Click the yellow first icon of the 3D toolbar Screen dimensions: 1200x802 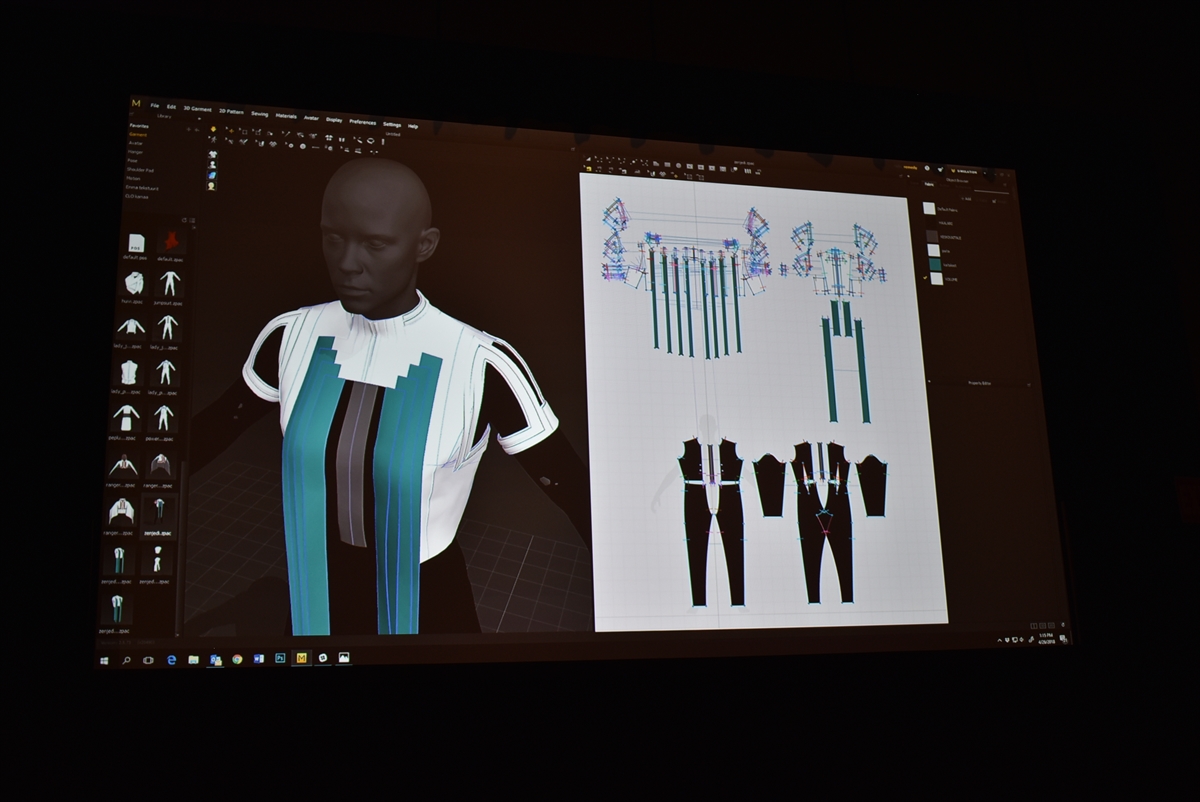(x=213, y=129)
